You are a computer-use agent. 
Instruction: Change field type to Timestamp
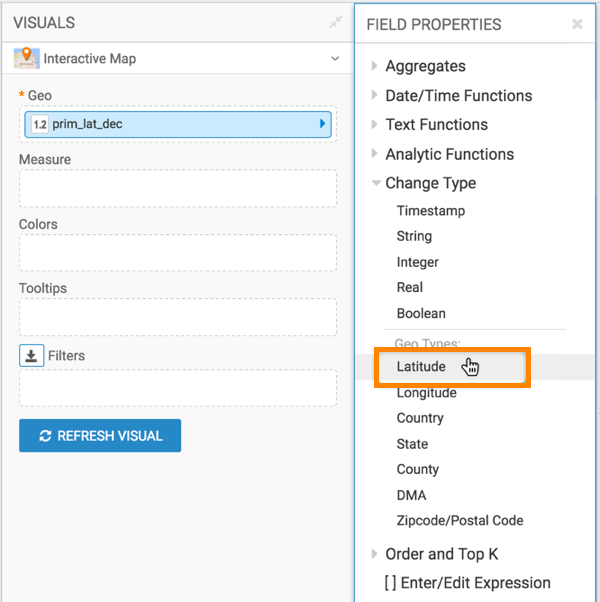tap(430, 211)
